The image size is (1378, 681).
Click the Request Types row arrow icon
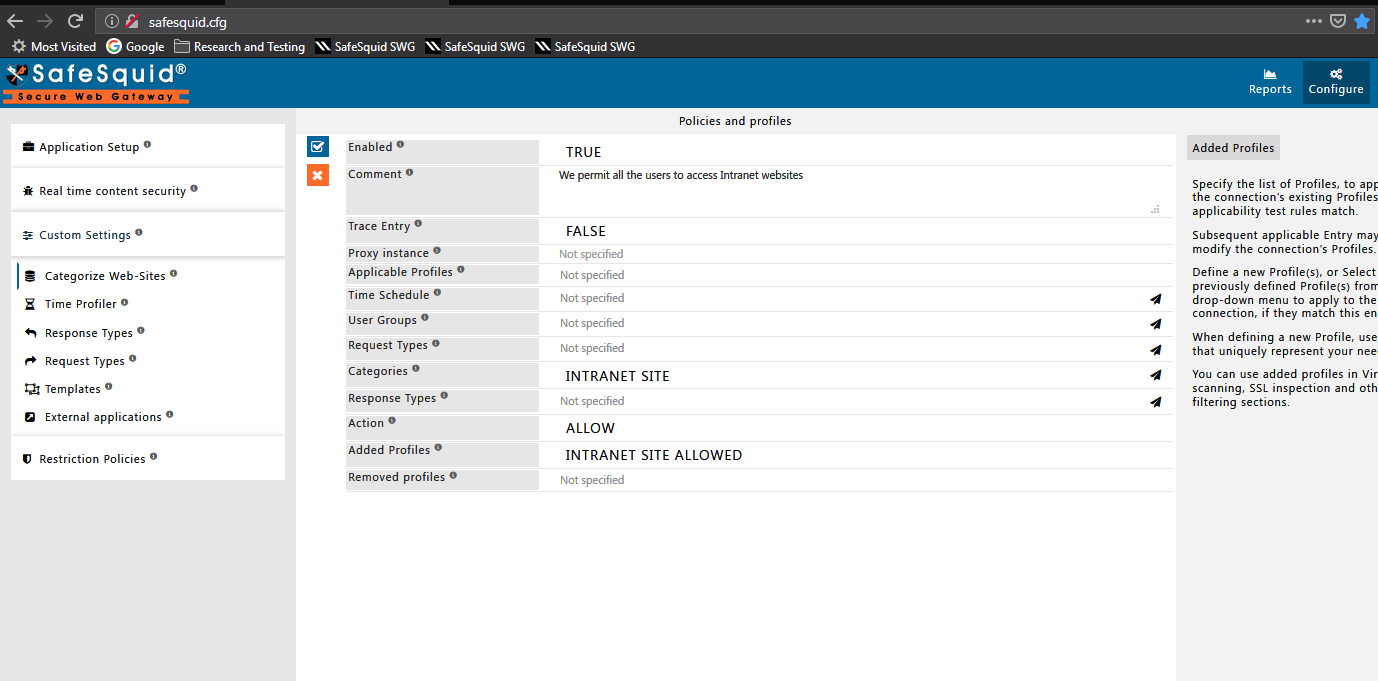[x=1156, y=349]
